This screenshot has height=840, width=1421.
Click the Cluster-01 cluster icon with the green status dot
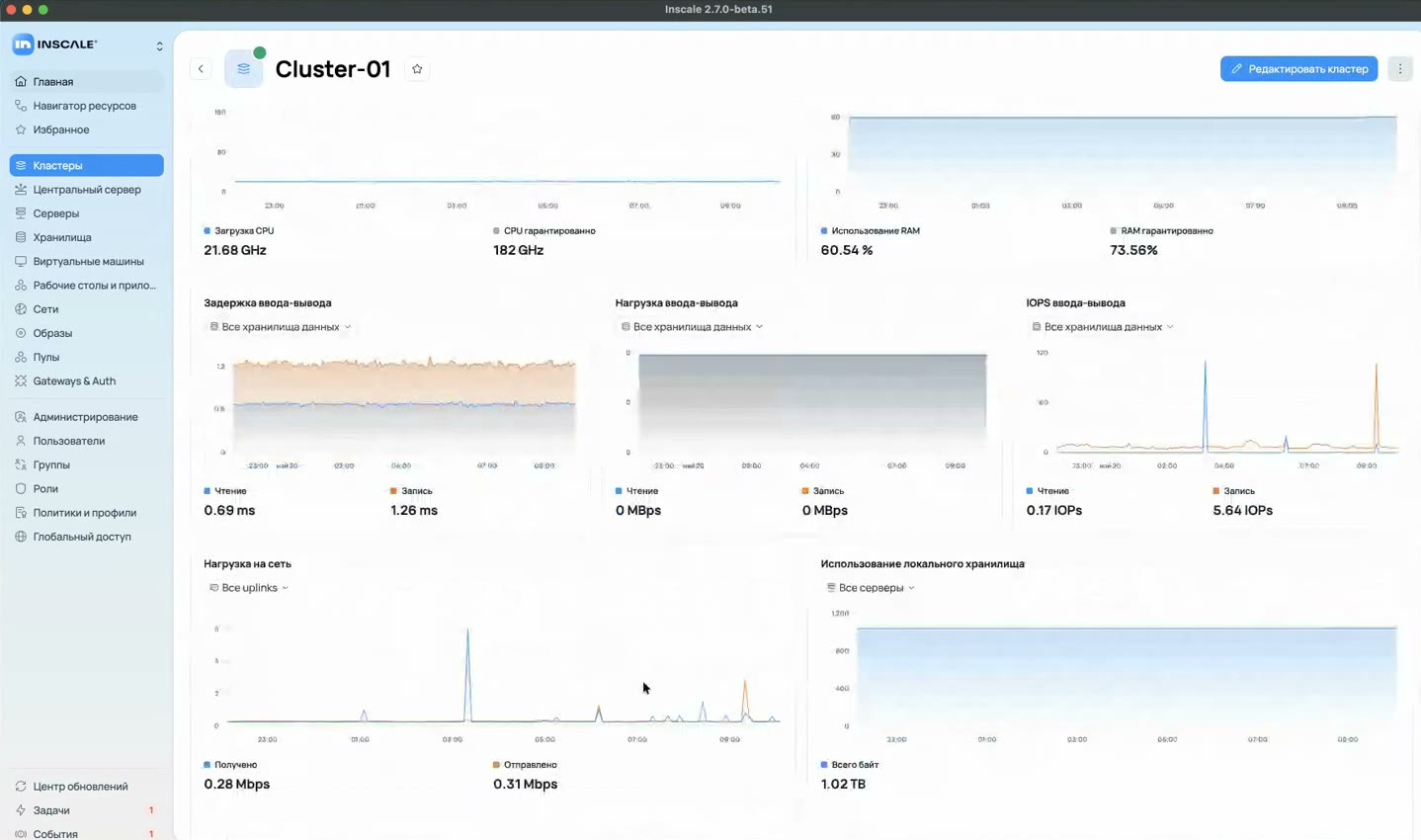pyautogui.click(x=244, y=68)
